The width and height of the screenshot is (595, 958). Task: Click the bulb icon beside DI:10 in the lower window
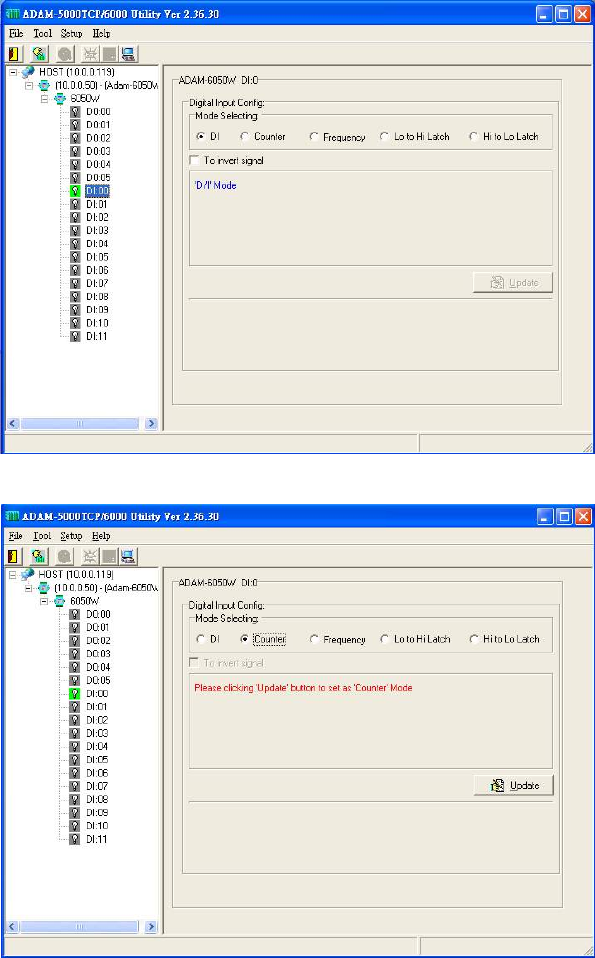[75, 826]
